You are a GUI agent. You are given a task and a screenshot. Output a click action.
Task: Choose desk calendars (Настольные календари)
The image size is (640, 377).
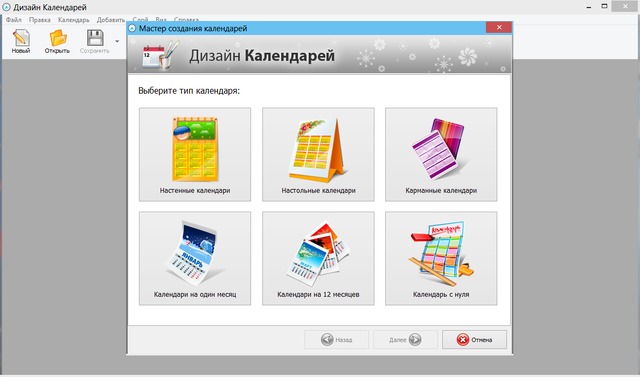[x=318, y=154]
